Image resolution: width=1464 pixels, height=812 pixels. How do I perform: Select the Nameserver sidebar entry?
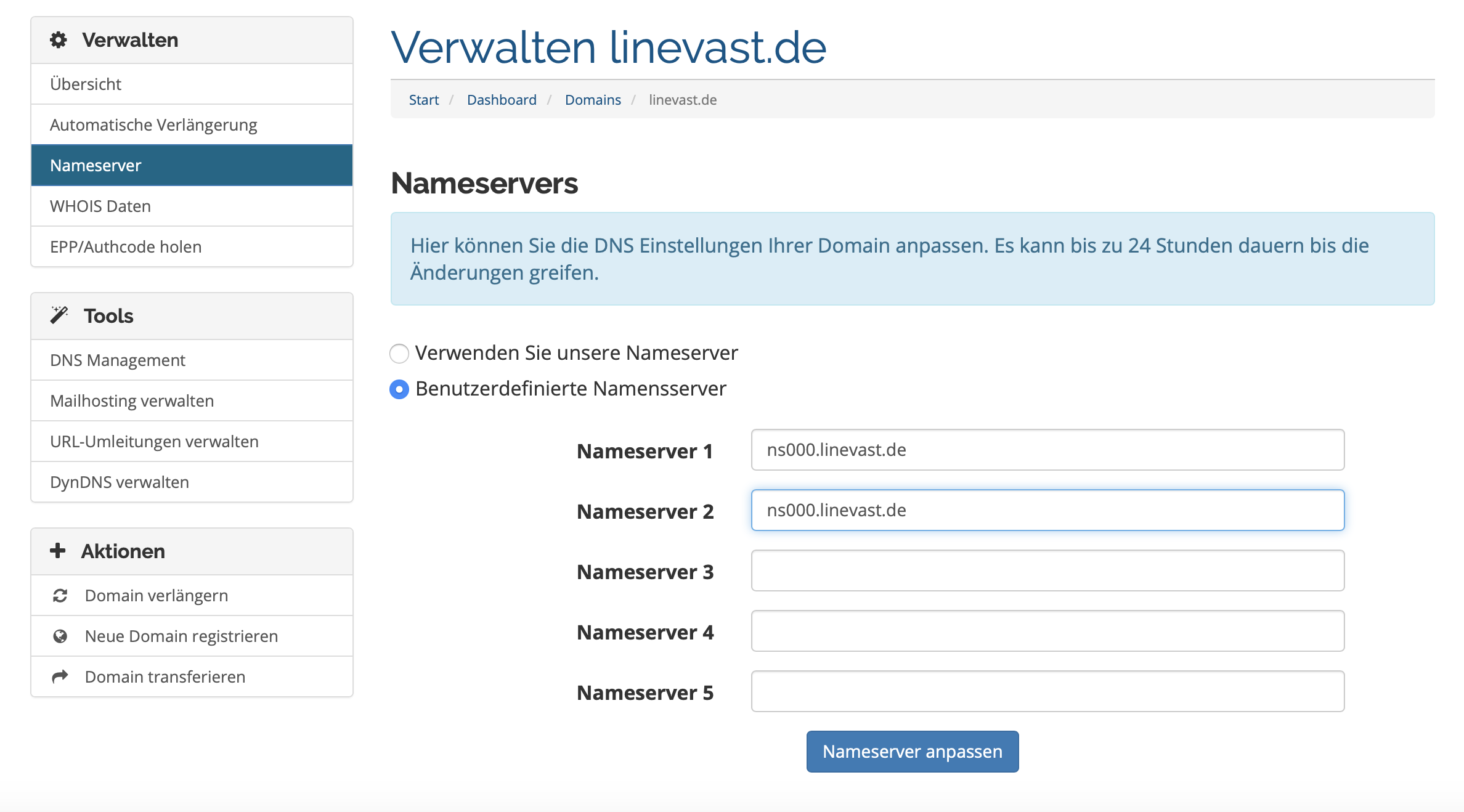click(192, 165)
